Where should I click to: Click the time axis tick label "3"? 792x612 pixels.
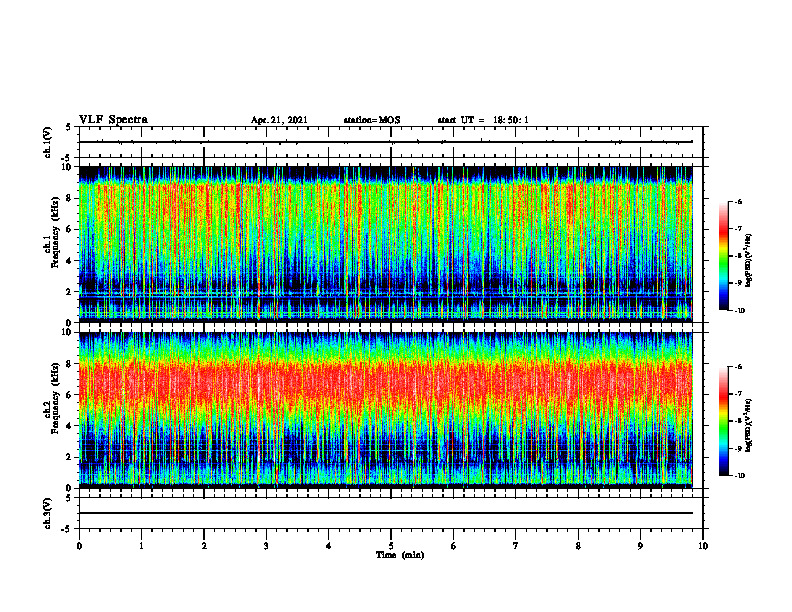coord(266,546)
